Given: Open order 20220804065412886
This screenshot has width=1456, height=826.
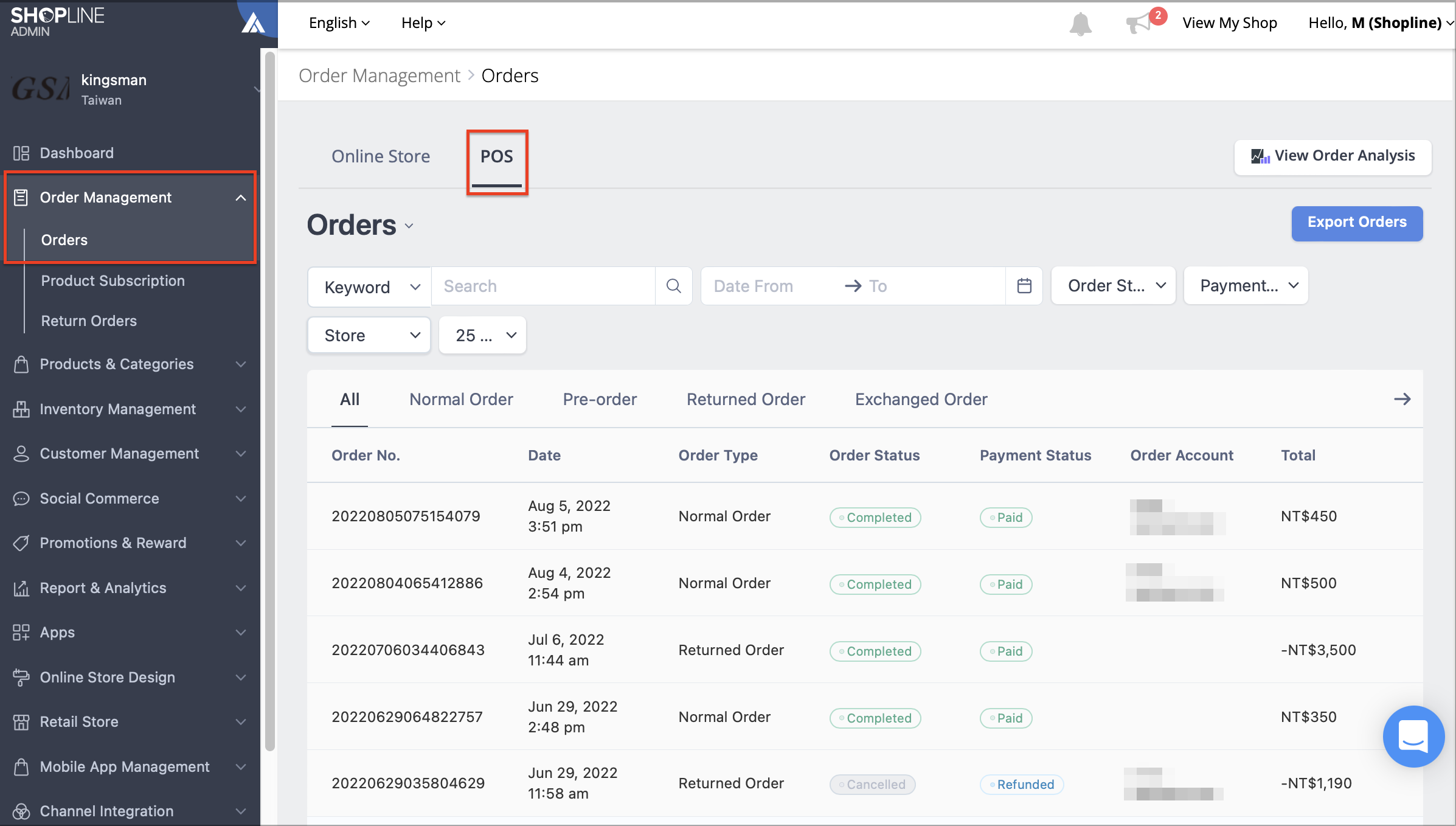Looking at the screenshot, I should (407, 583).
